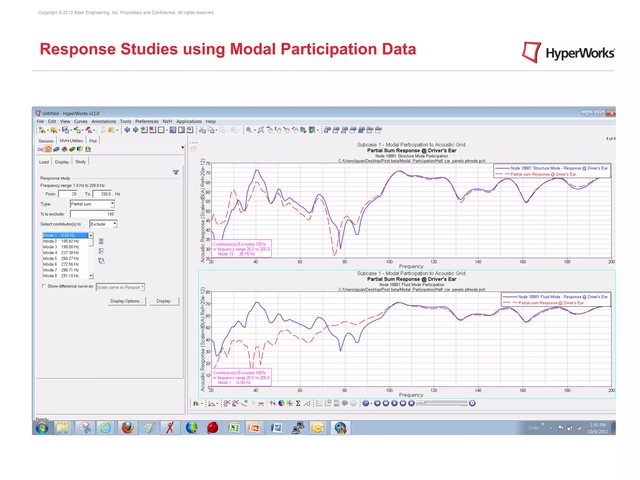Click the Excel icon in the taskbar
Screen dimensions: 640x480
233,427
